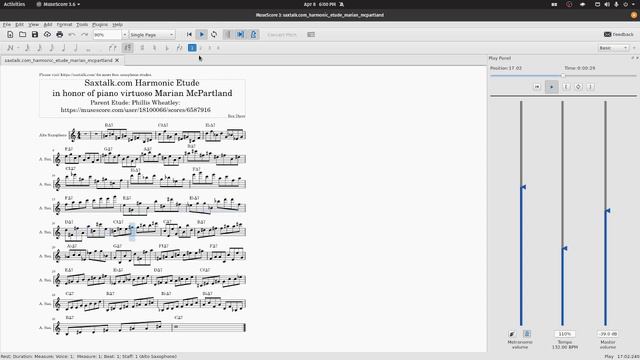The height and width of the screenshot is (360, 640).
Task: Open the Basic workspace dropdown
Action: 613,48
